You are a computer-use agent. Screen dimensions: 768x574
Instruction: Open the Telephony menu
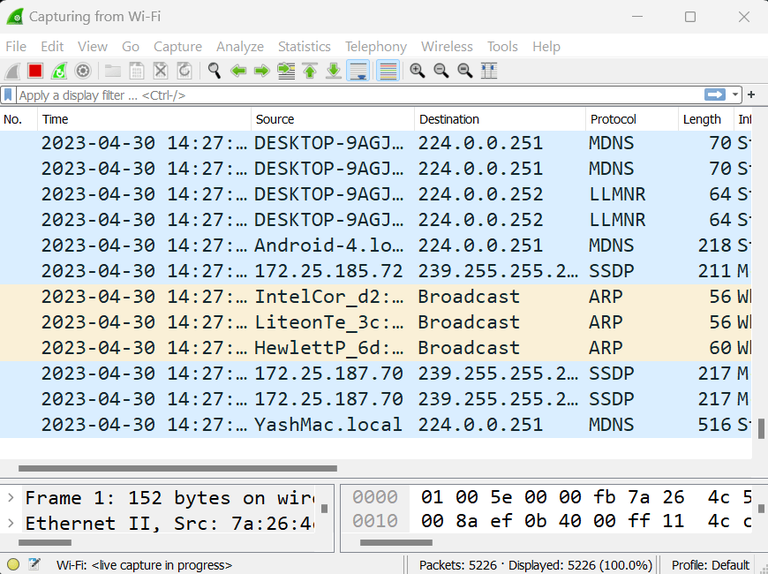(376, 47)
